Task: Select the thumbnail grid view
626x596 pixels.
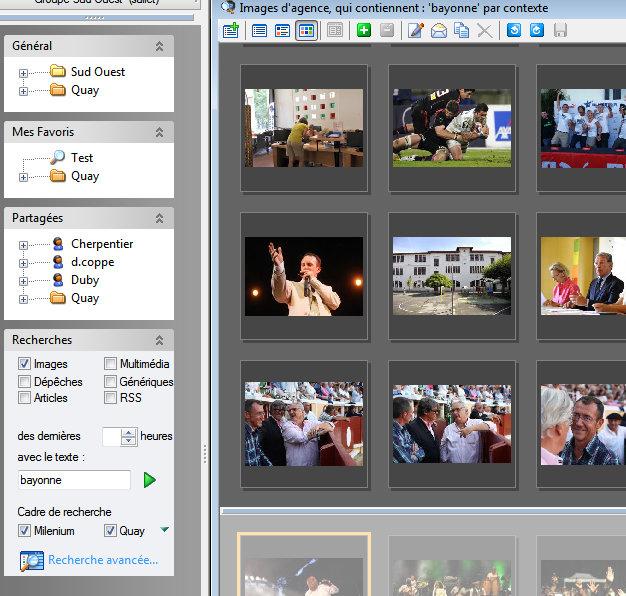Action: click(x=306, y=31)
